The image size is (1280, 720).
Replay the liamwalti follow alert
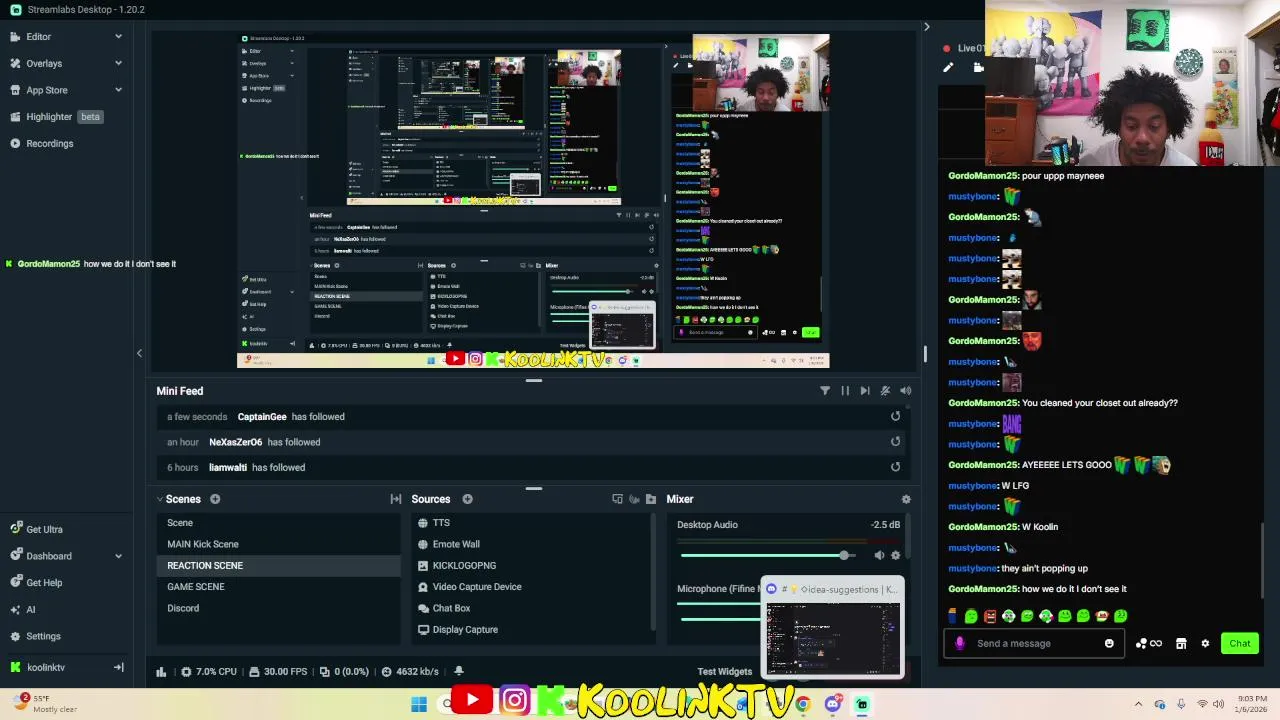(x=895, y=466)
